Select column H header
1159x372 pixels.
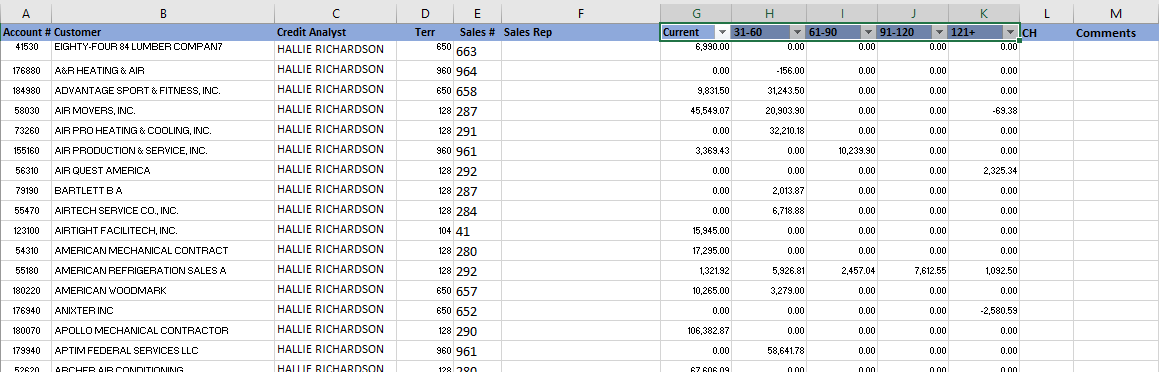(x=769, y=13)
